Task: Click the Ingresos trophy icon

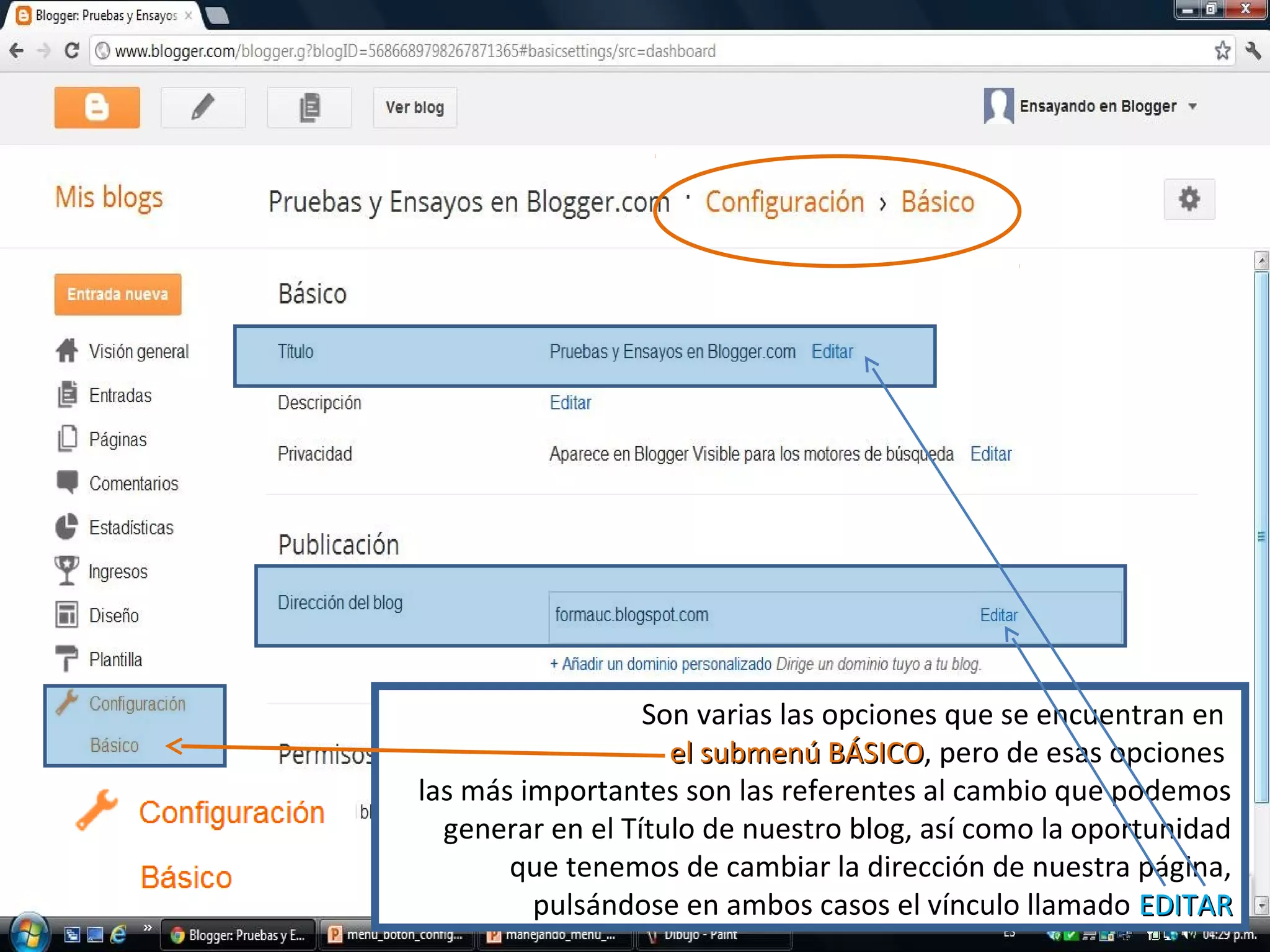Action: 67,570
